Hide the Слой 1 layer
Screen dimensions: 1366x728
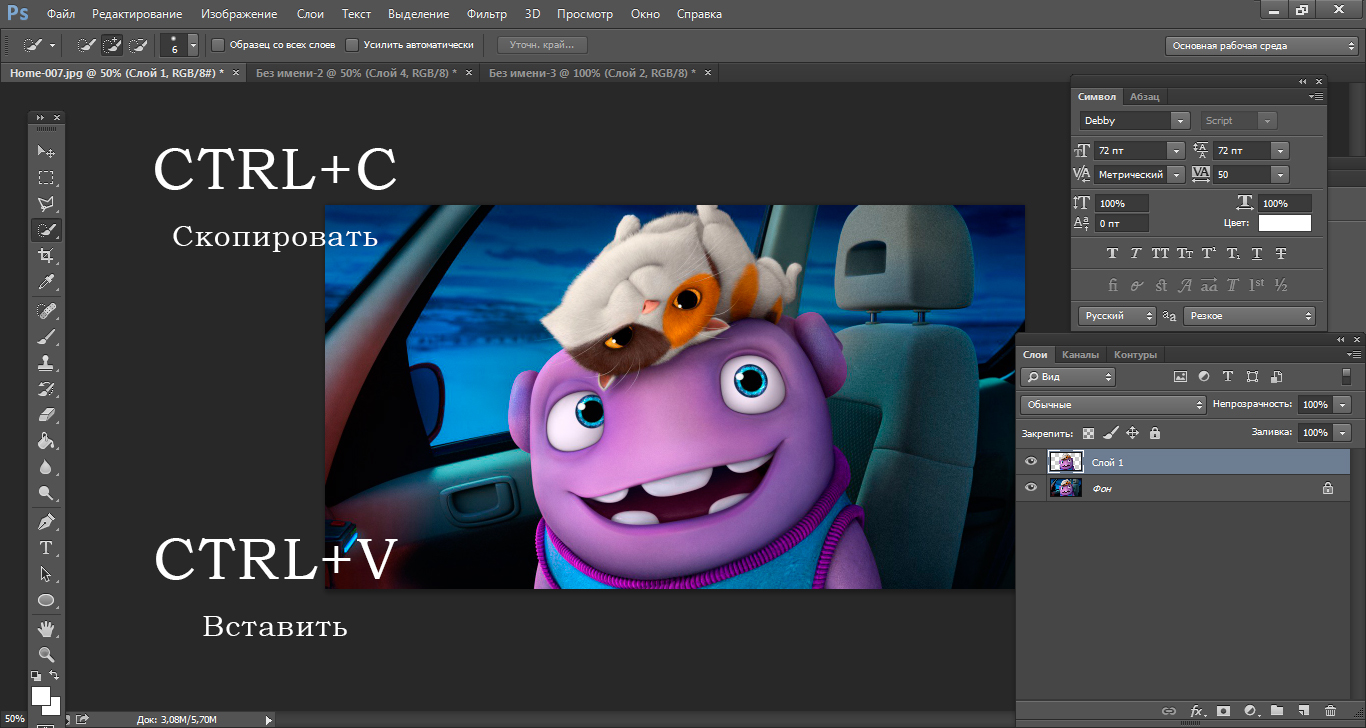1031,462
